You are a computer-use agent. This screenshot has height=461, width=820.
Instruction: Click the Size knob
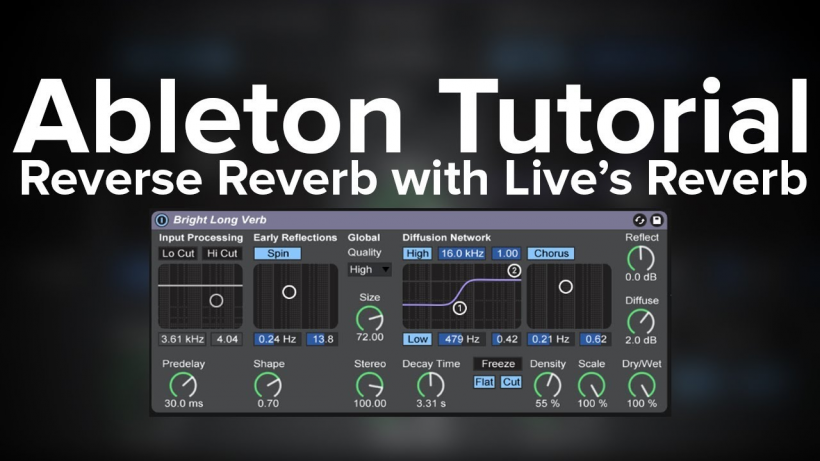[x=369, y=318]
